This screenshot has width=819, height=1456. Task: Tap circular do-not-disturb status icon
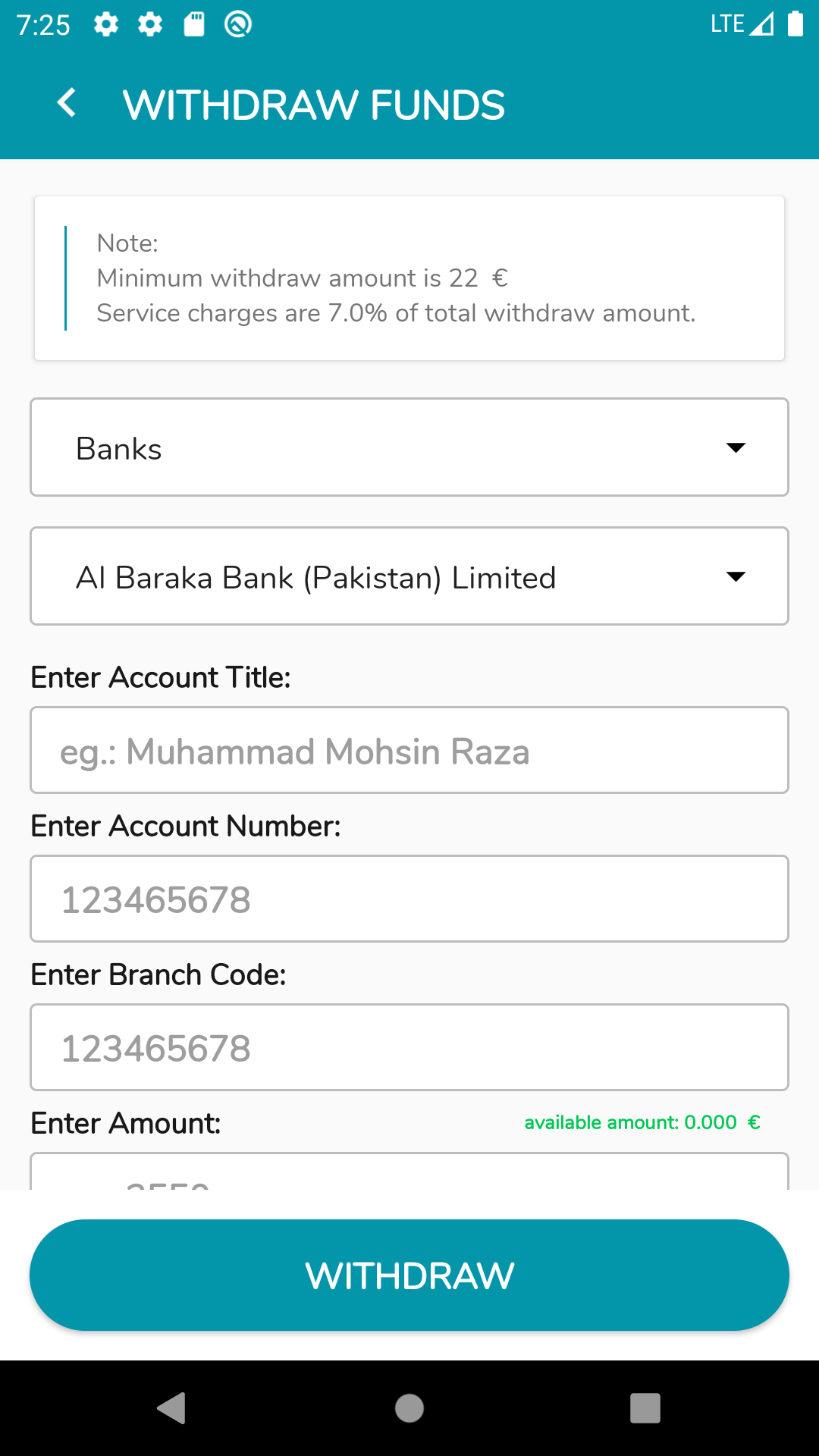(238, 25)
